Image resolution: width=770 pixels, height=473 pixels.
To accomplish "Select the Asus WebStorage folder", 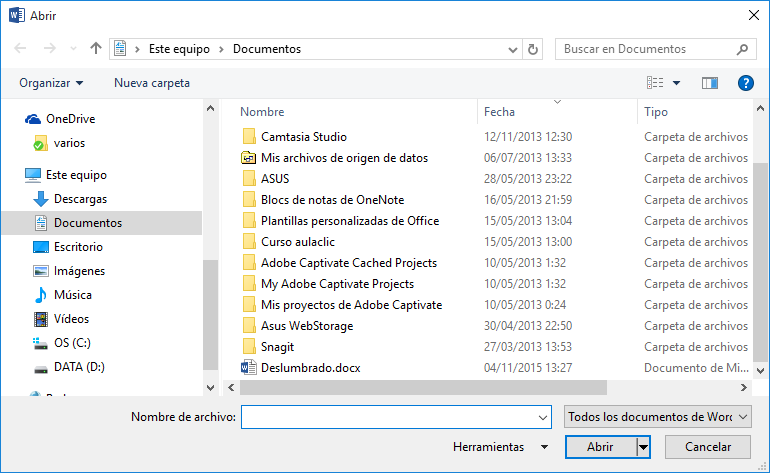I will point(307,326).
